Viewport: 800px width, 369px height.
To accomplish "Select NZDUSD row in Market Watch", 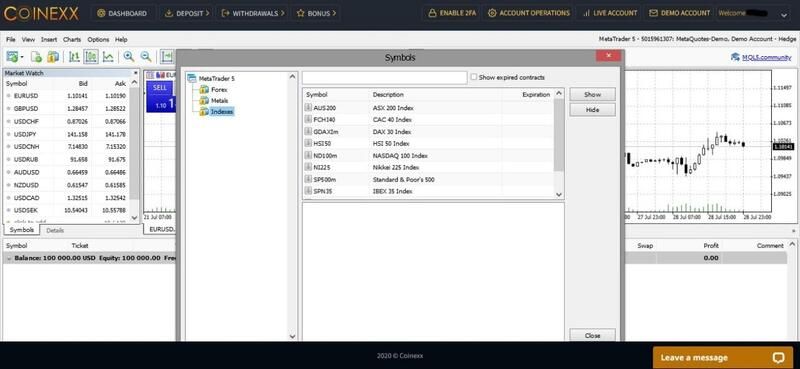I will coord(66,185).
